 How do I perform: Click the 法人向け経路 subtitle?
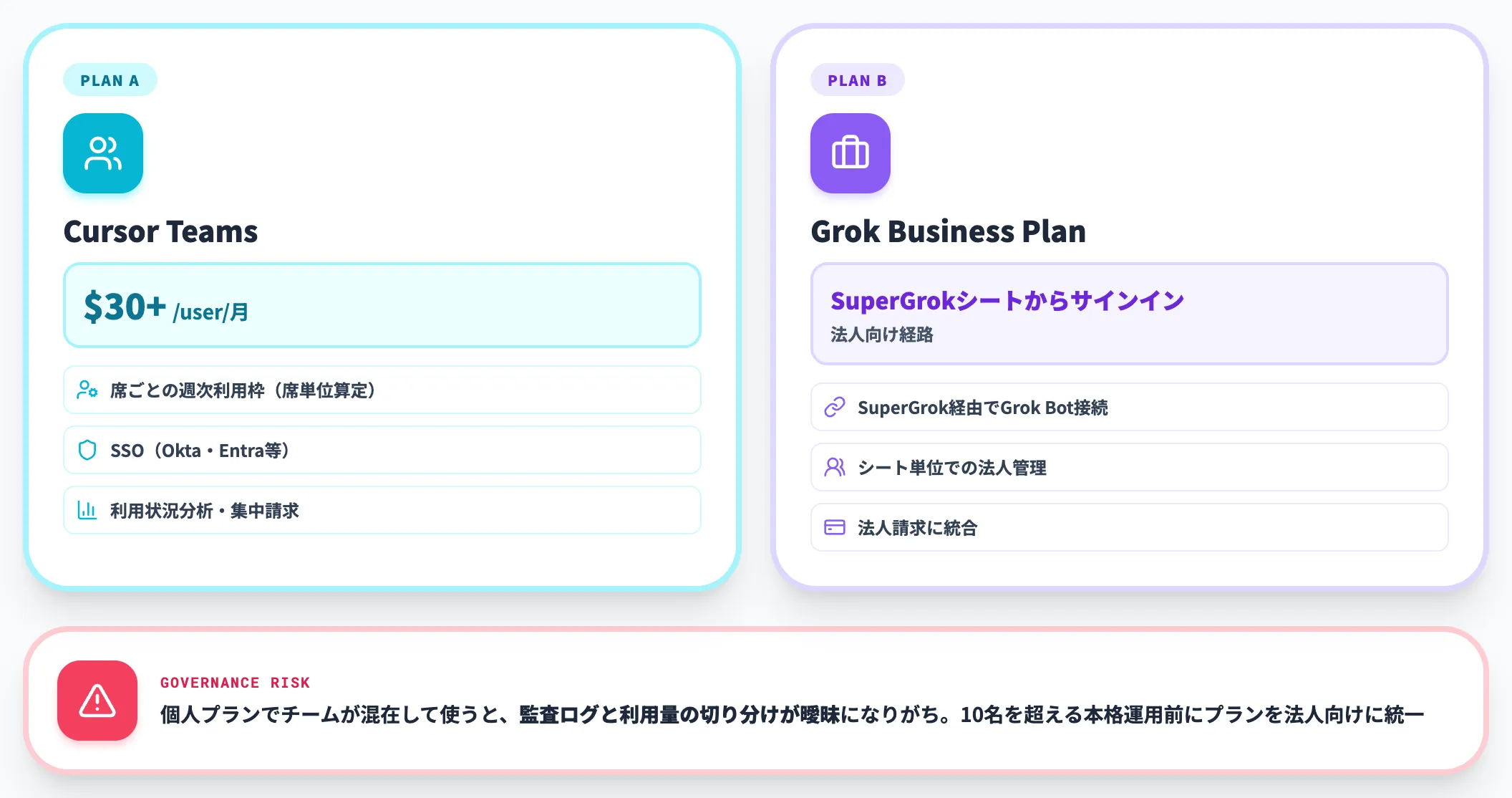coord(882,335)
